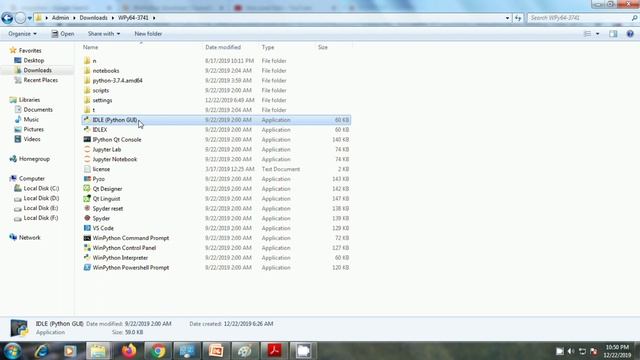This screenshot has width=640, height=360.
Task: Select the Jupyter Lab icon
Action: 87,149
